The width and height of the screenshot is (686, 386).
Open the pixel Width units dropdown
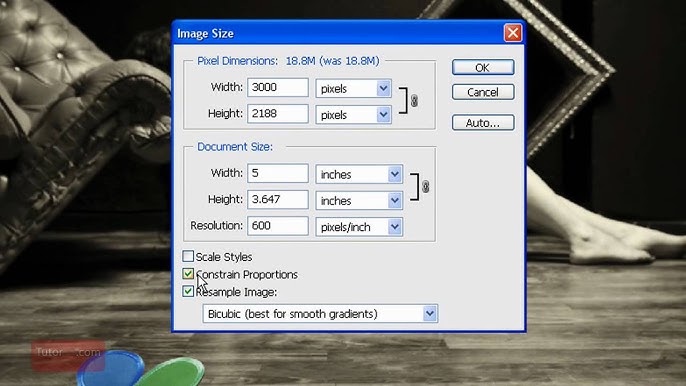pyautogui.click(x=354, y=88)
